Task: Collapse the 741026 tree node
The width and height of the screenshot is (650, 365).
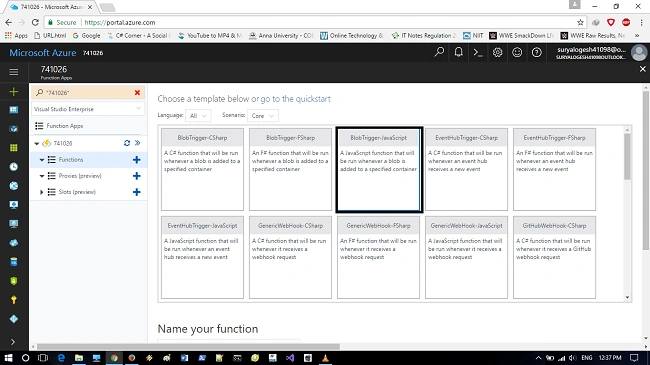Action: point(36,144)
